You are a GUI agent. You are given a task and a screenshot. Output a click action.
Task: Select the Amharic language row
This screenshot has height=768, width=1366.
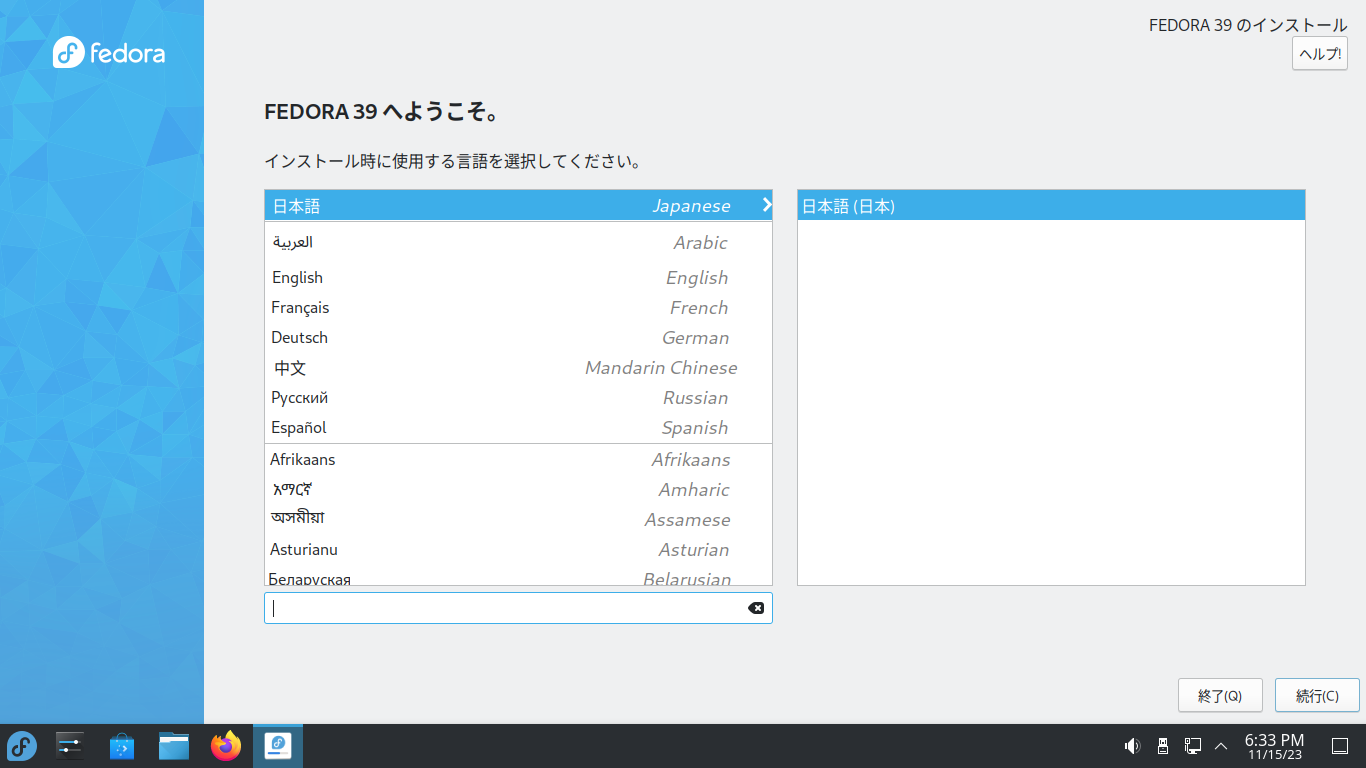[518, 490]
